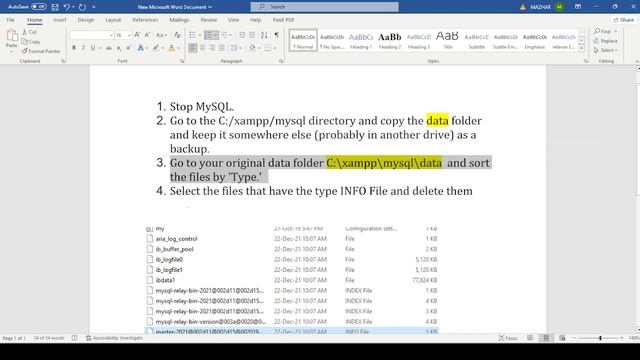Open the document title dropdown
This screenshot has height=360, width=640.
[x=210, y=7]
